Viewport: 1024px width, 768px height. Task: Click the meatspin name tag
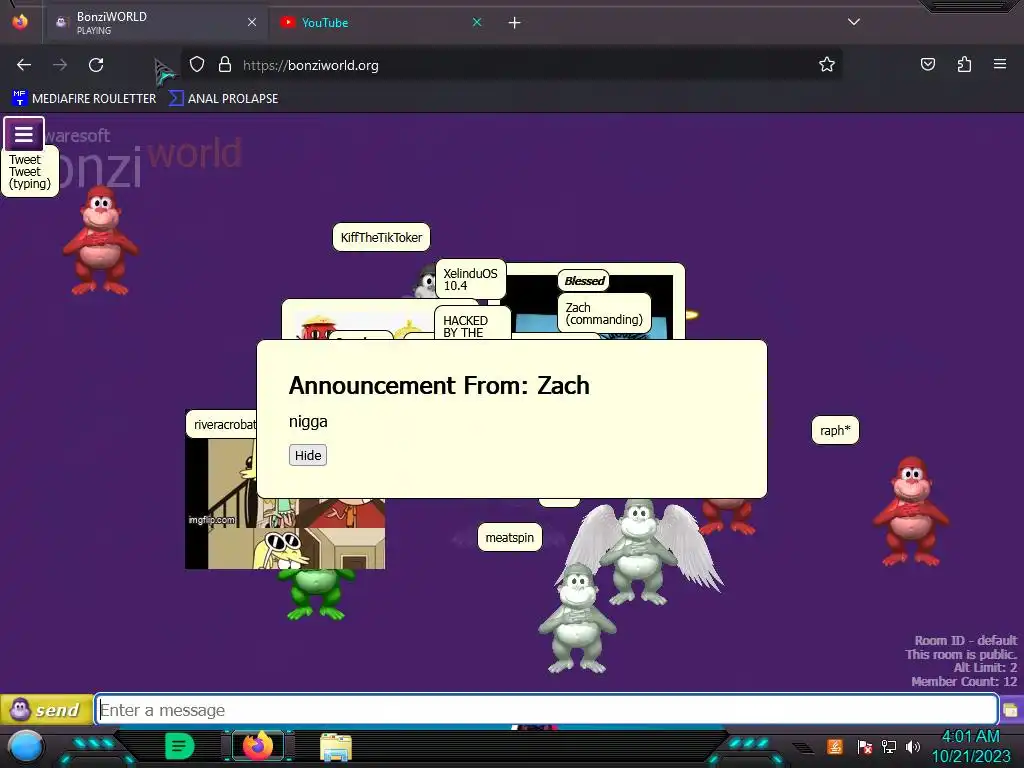click(x=509, y=537)
